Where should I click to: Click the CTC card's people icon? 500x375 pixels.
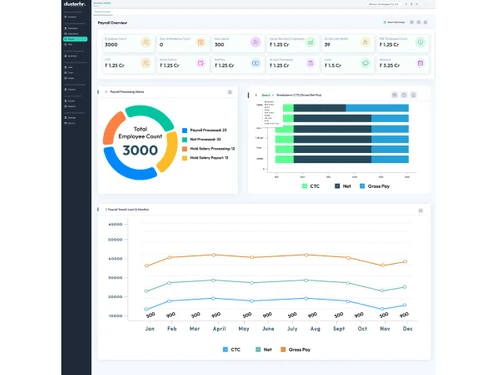tap(146, 63)
